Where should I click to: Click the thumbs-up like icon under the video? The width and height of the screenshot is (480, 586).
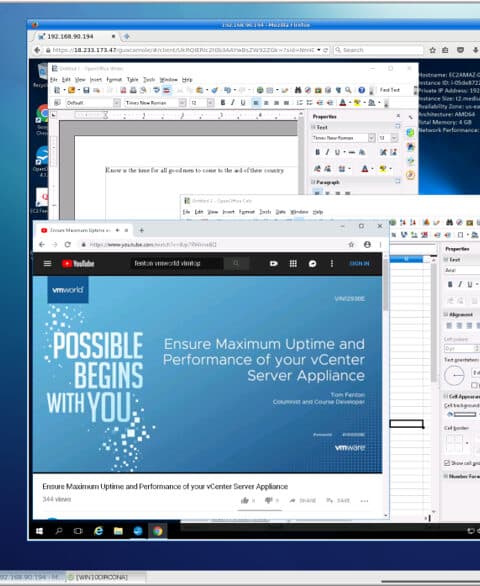pos(245,500)
